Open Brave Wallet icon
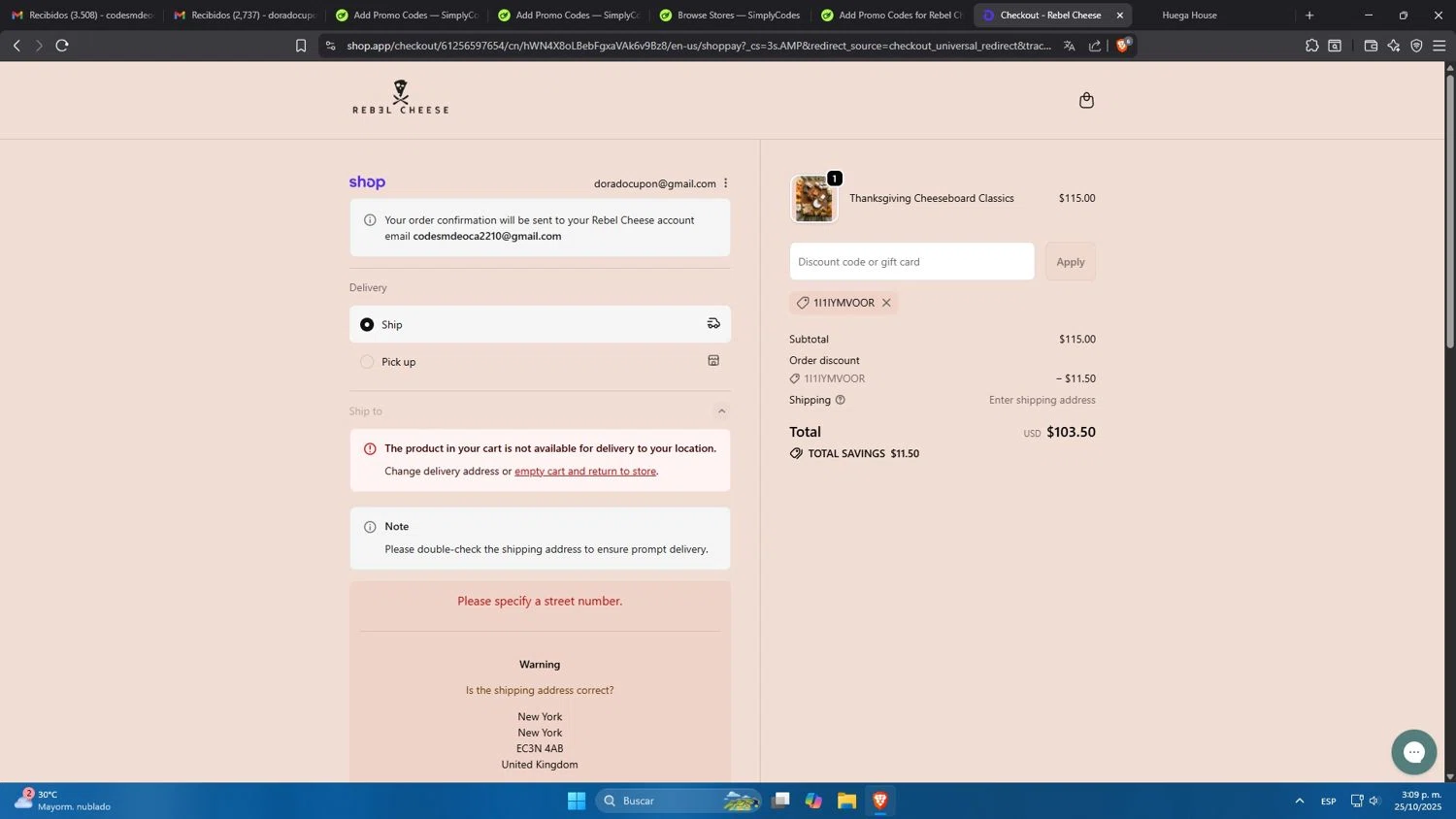Screen dimensions: 1456x819 coord(1371,46)
